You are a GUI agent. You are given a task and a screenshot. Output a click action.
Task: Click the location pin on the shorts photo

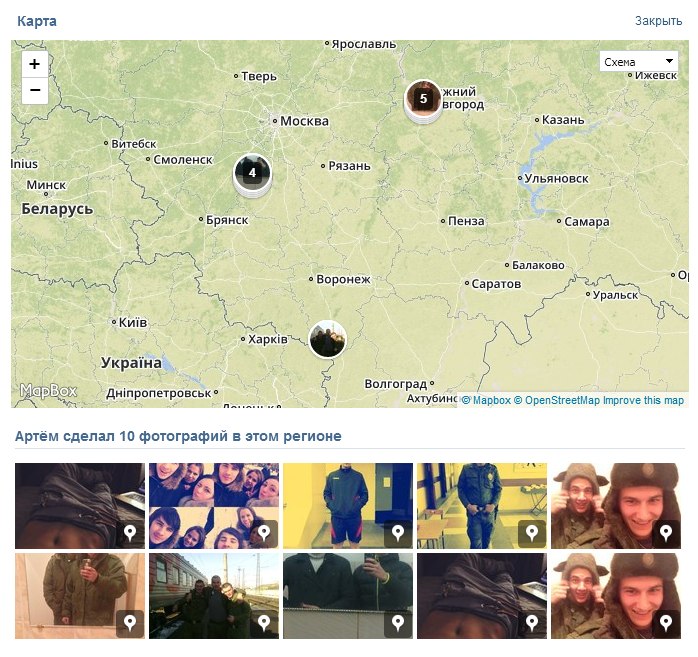[398, 533]
